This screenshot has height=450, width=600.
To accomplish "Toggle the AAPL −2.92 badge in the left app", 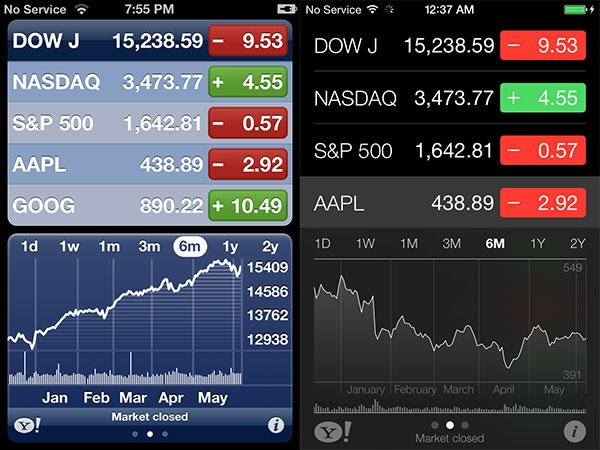I will (x=248, y=164).
